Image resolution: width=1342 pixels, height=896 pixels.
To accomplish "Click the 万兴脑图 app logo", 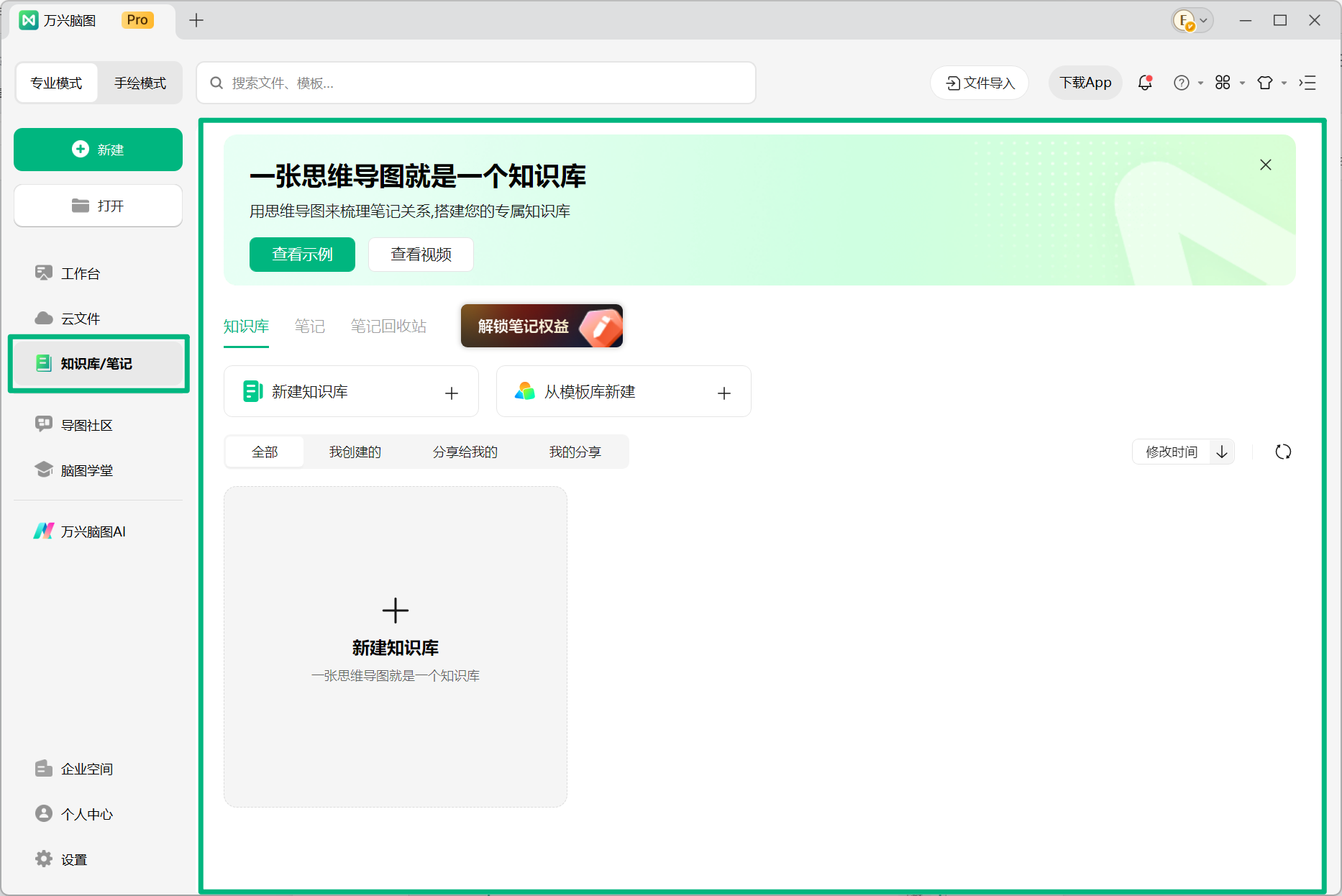I will click(x=29, y=20).
